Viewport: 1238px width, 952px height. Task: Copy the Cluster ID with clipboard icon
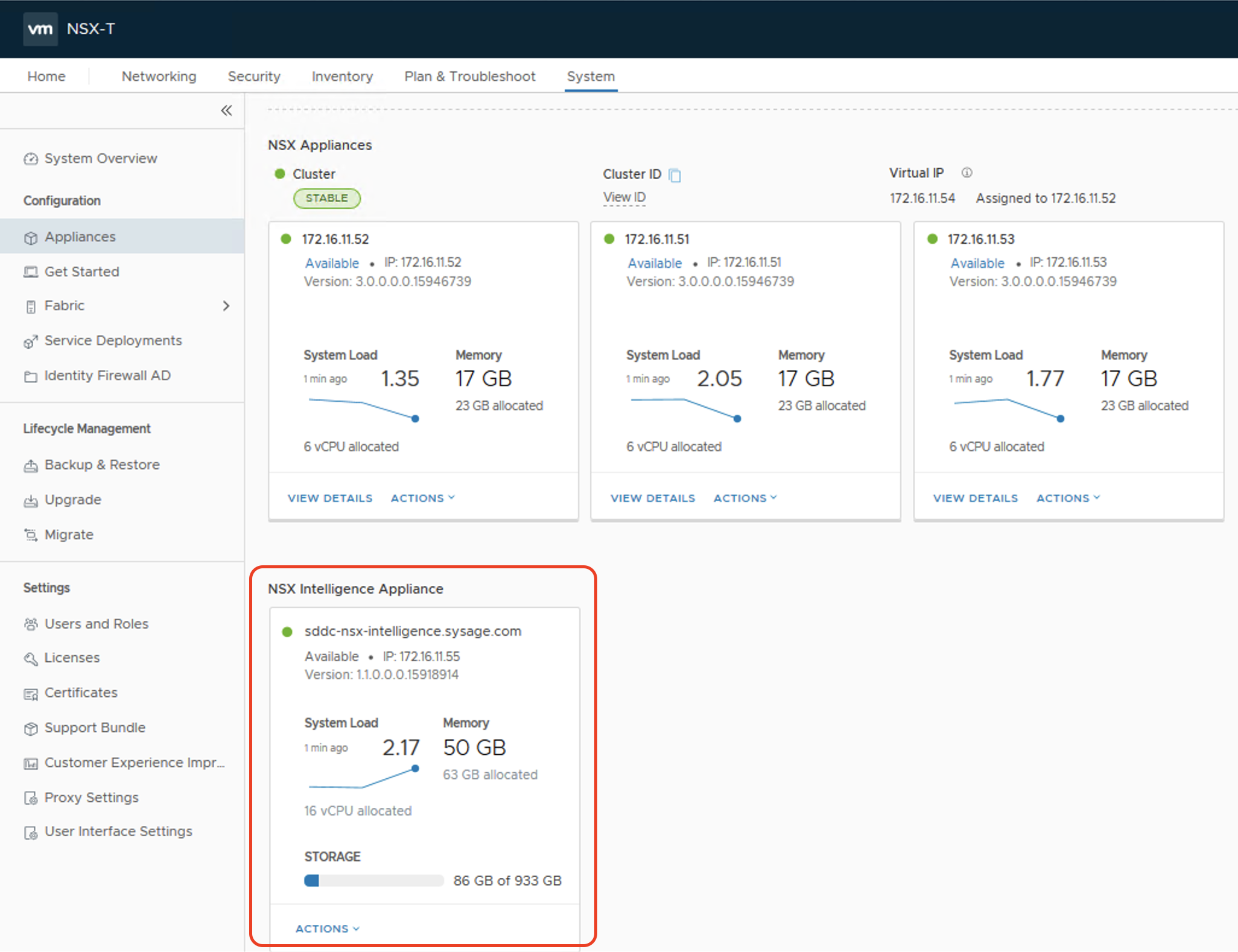(x=675, y=175)
